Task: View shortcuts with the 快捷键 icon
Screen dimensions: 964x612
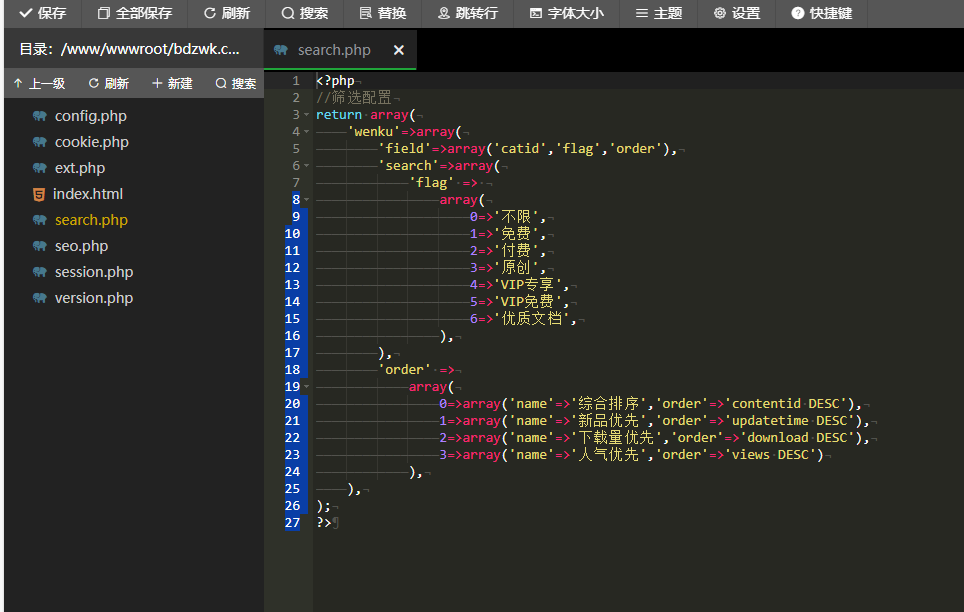Action: coord(820,14)
